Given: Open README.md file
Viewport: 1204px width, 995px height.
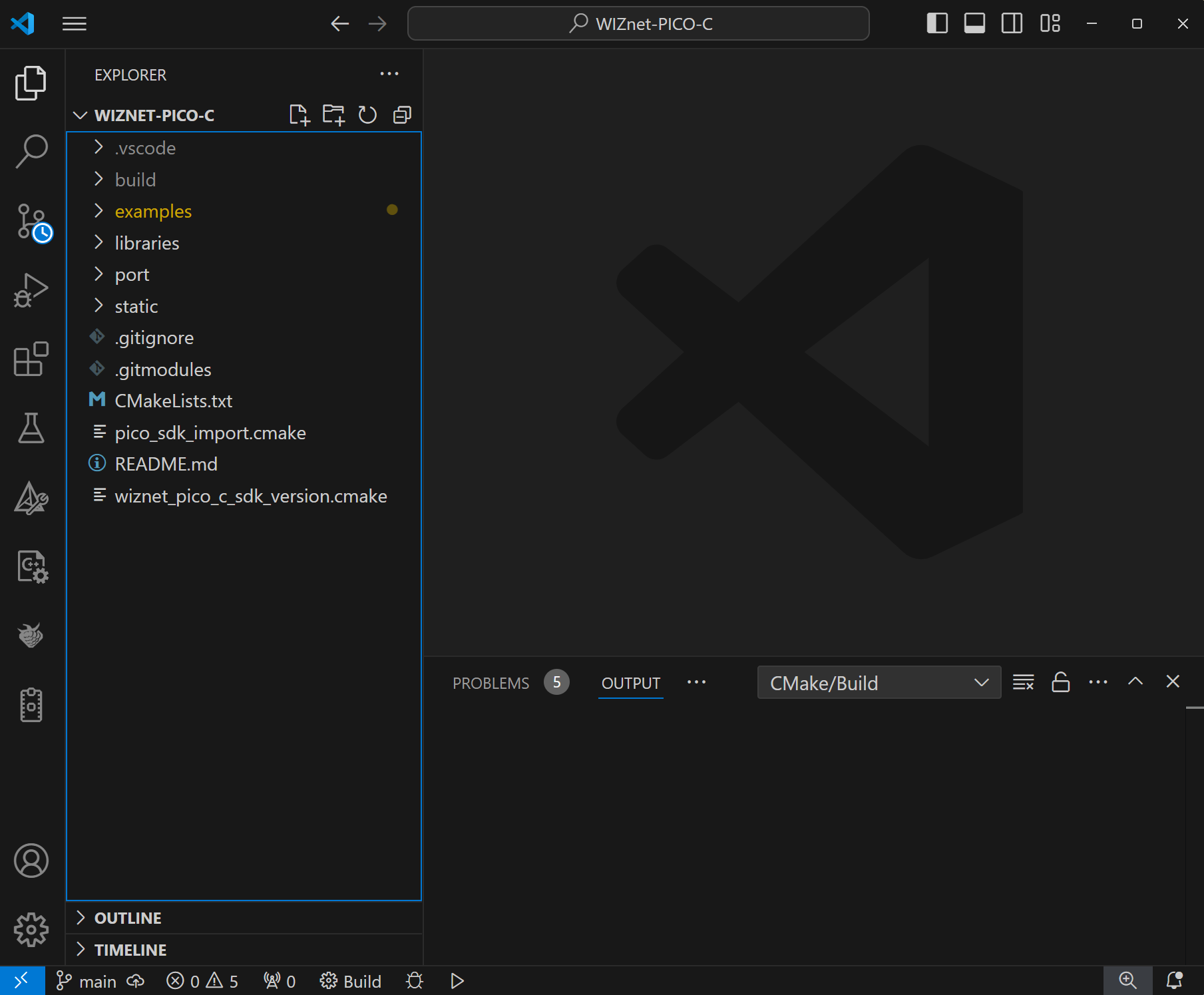Looking at the screenshot, I should (x=244, y=464).
